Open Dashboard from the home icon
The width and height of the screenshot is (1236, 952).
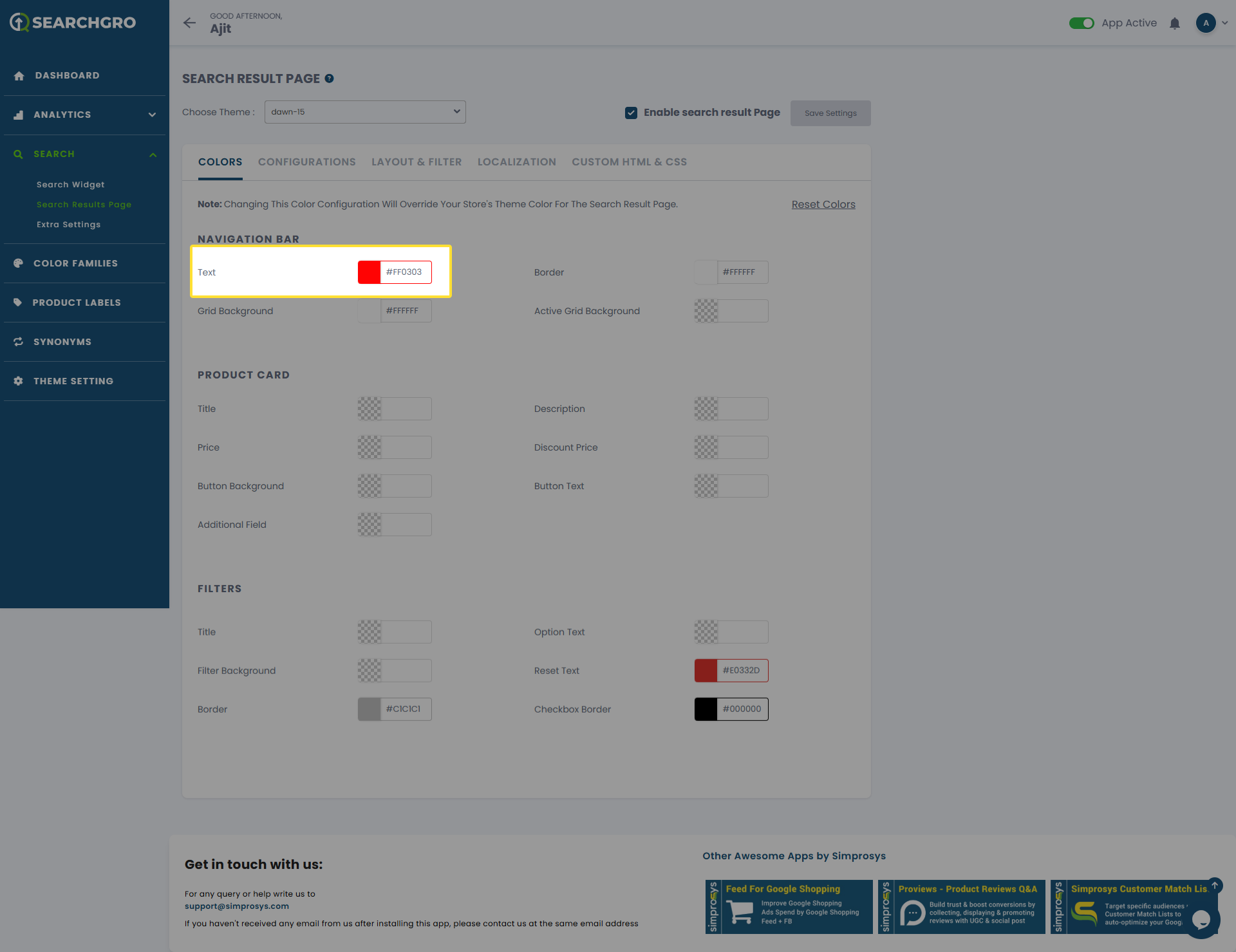(x=19, y=76)
